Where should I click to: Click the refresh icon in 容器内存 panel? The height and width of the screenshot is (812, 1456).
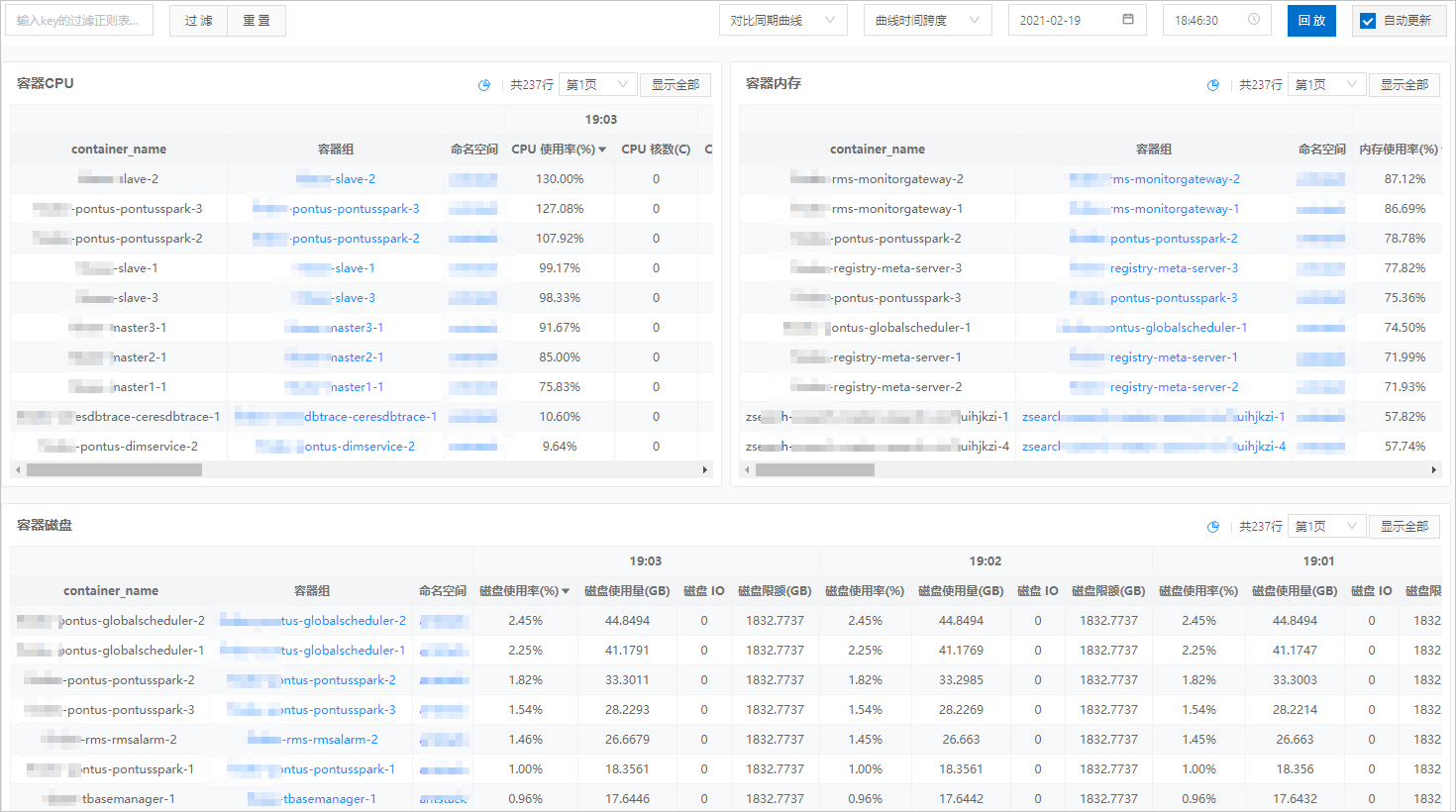tap(1213, 85)
